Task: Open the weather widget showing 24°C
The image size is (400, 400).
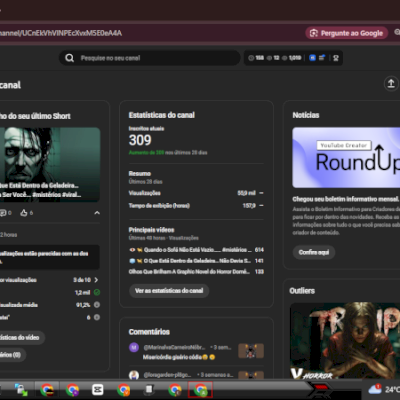Action: point(383,389)
